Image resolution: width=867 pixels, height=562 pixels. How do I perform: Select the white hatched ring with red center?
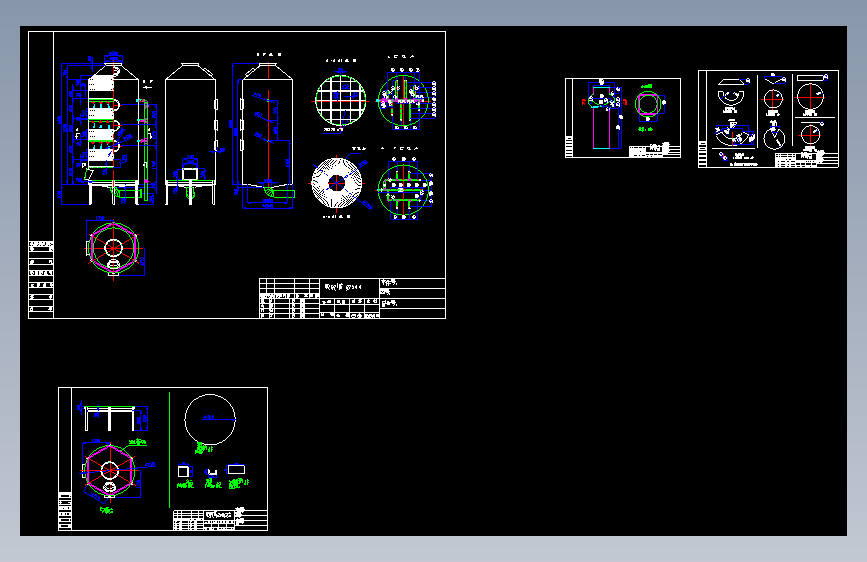pos(337,183)
